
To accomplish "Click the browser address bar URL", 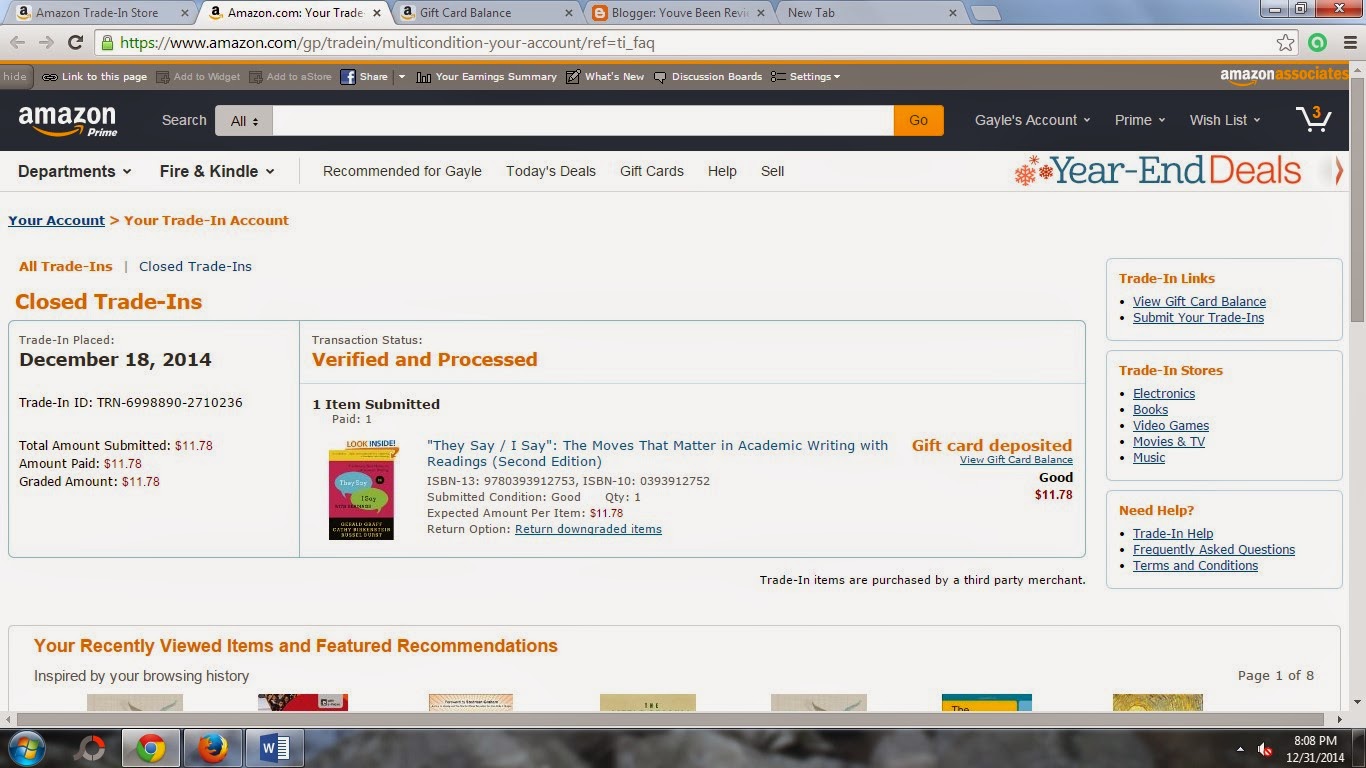I will click(x=387, y=43).
